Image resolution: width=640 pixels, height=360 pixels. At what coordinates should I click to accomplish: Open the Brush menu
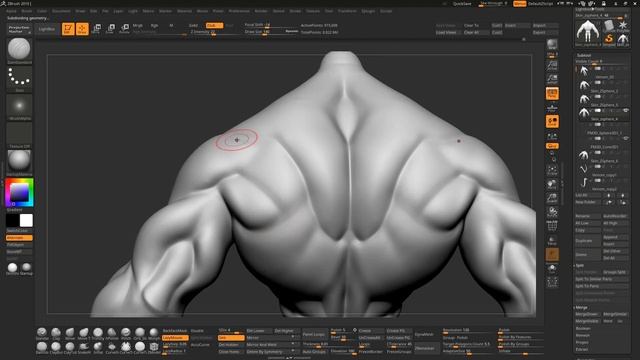(27, 11)
